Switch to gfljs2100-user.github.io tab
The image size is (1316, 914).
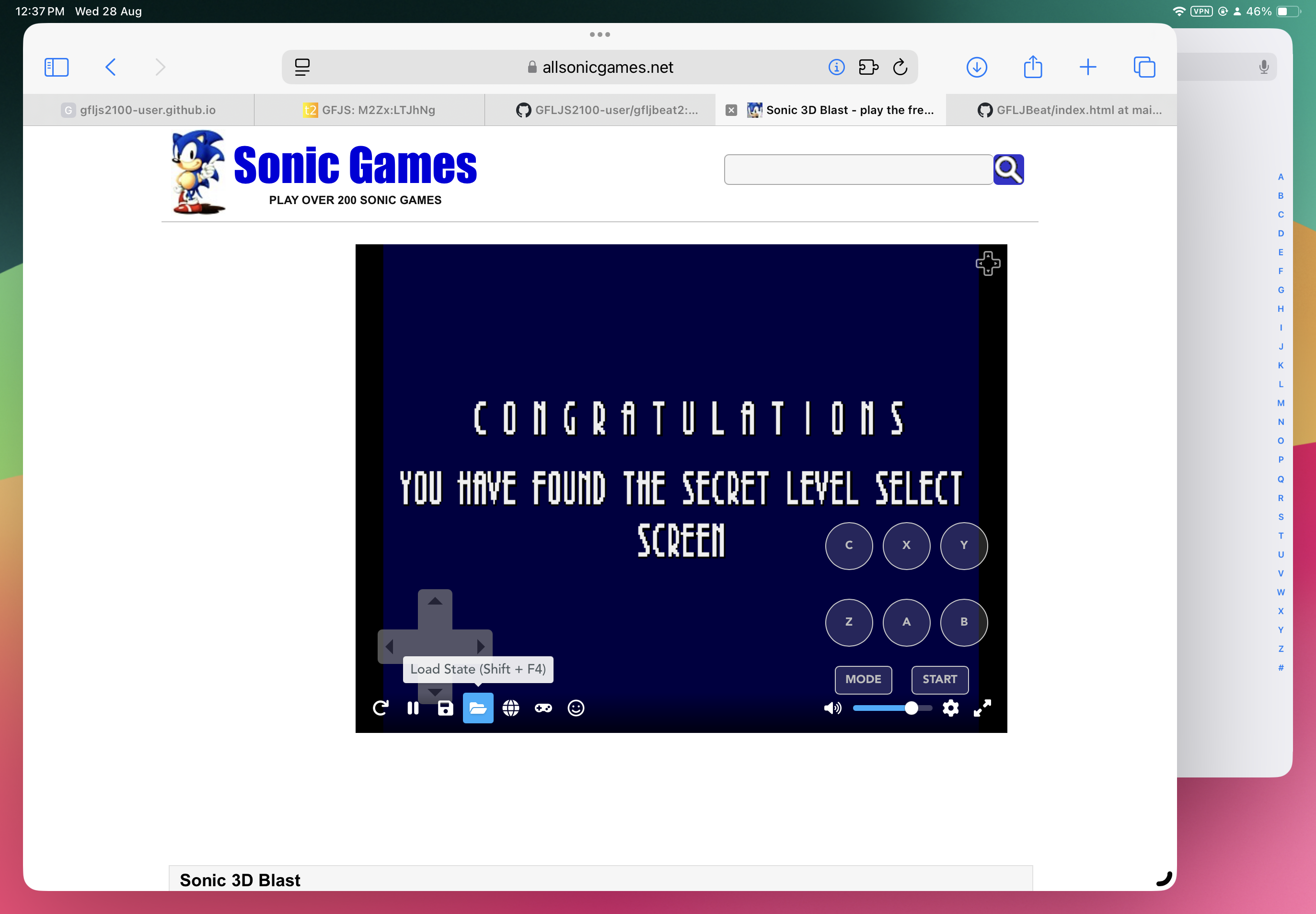point(139,110)
